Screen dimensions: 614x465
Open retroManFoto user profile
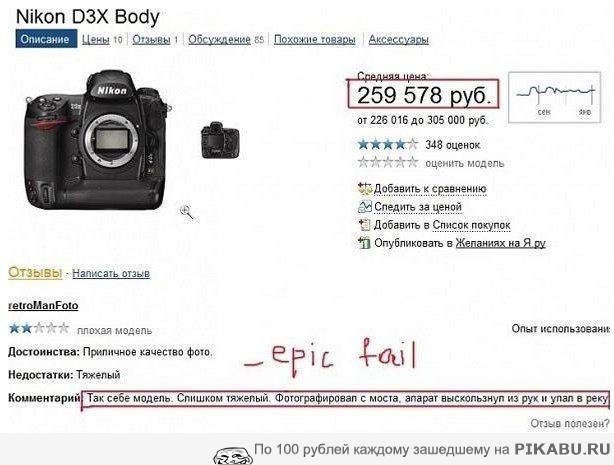[43, 306]
